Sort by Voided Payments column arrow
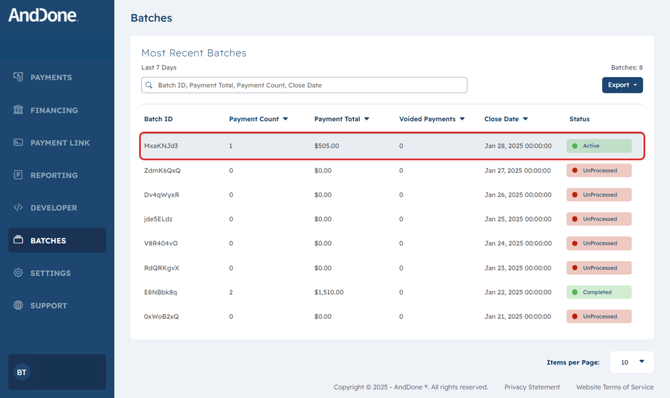670x398 pixels. [462, 119]
